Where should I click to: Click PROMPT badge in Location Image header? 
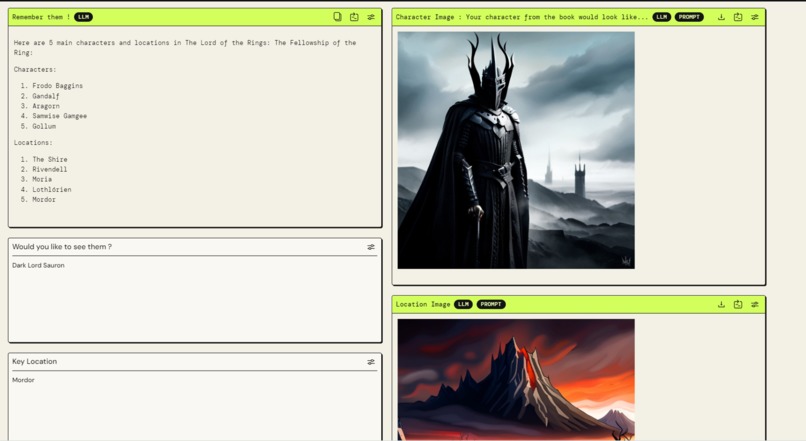[491, 304]
